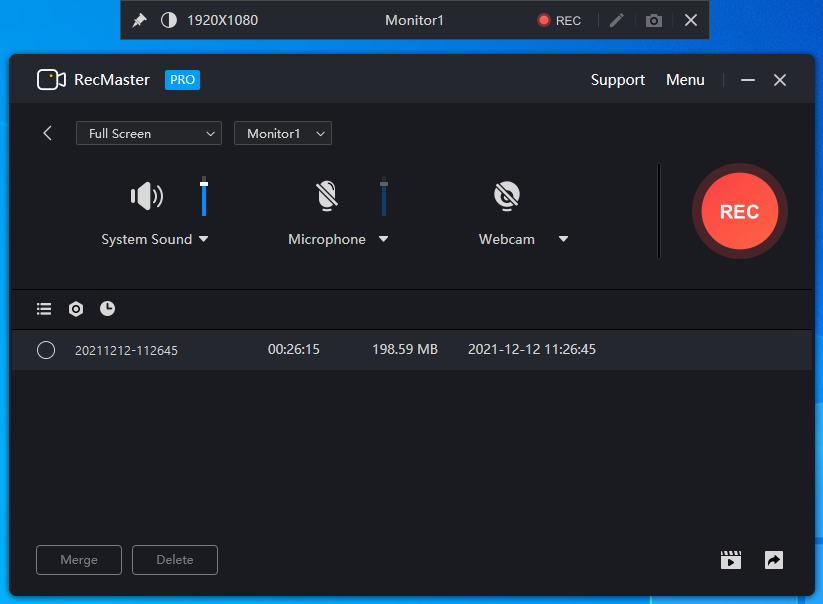
Task: Close the RecMaster window
Action: click(x=779, y=80)
